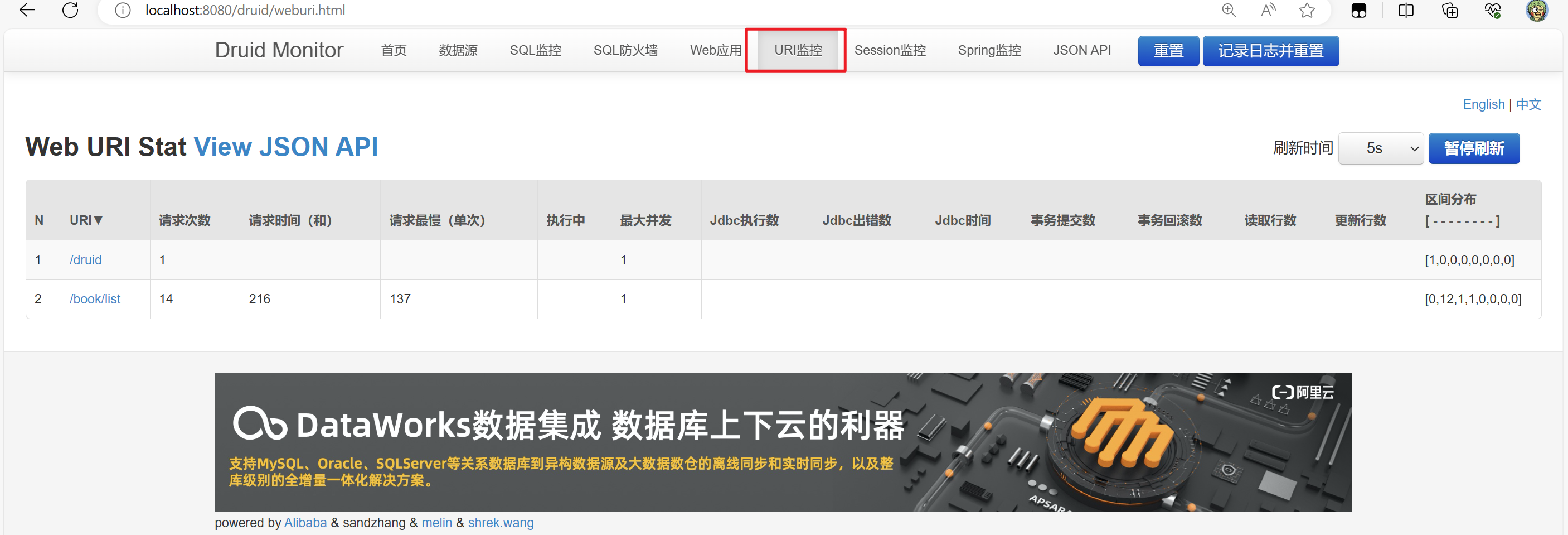
Task: Open the View JSON API link
Action: (x=285, y=147)
